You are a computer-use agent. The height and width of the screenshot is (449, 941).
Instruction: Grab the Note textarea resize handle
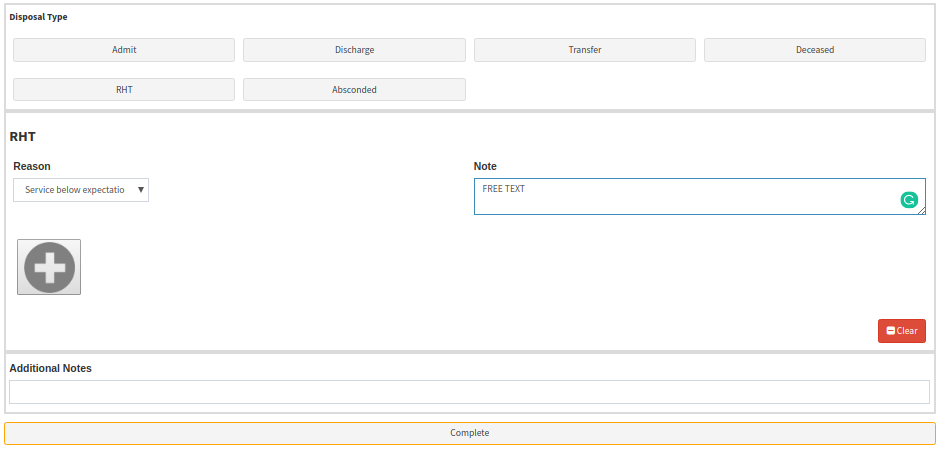tap(921, 210)
